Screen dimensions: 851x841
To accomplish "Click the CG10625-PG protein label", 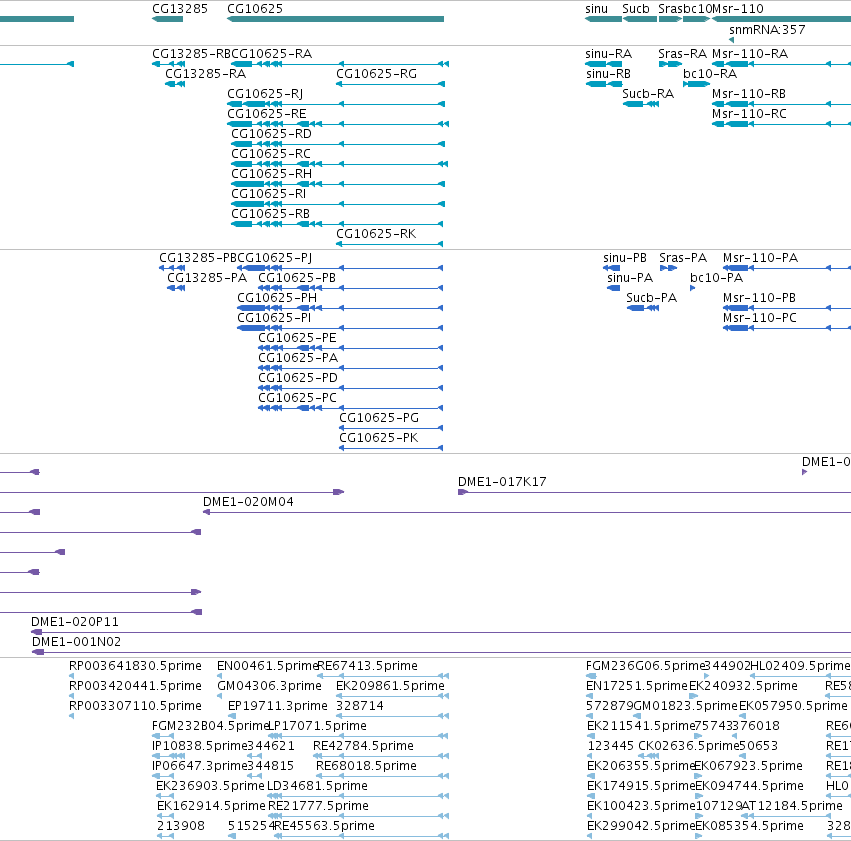I will (379, 418).
